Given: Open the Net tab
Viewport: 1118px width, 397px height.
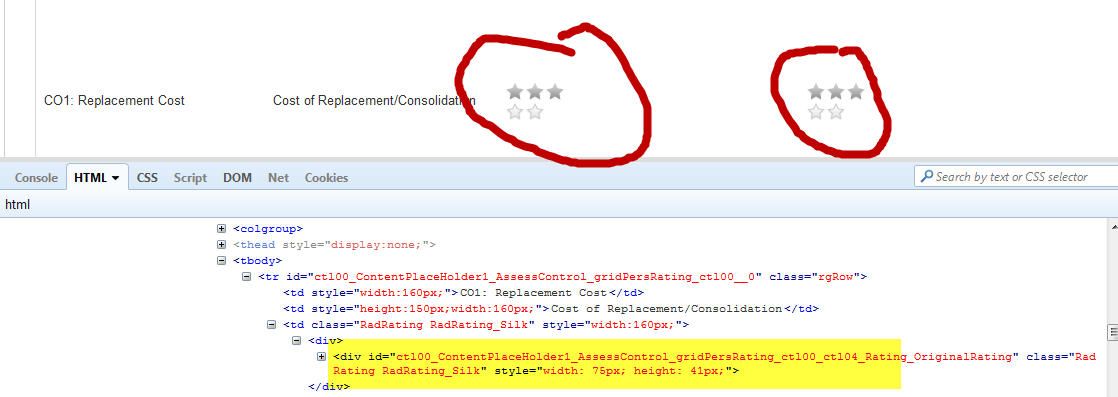Looking at the screenshot, I should [x=278, y=177].
